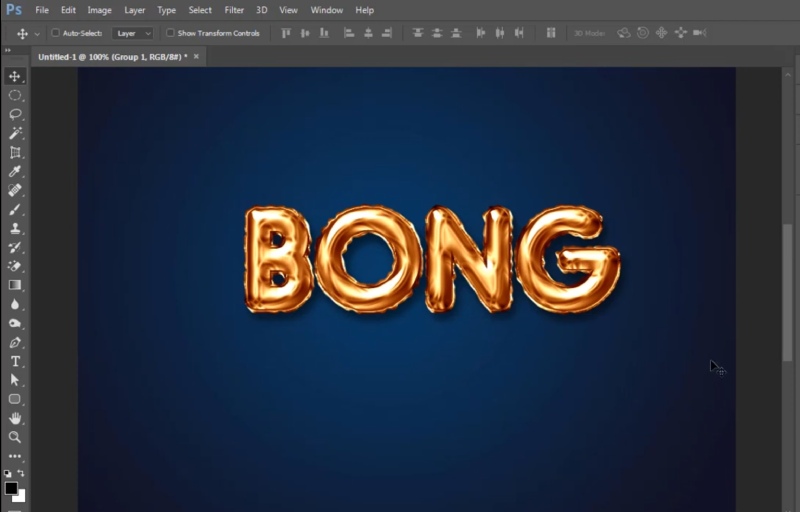Select the Hand tool

[15, 418]
